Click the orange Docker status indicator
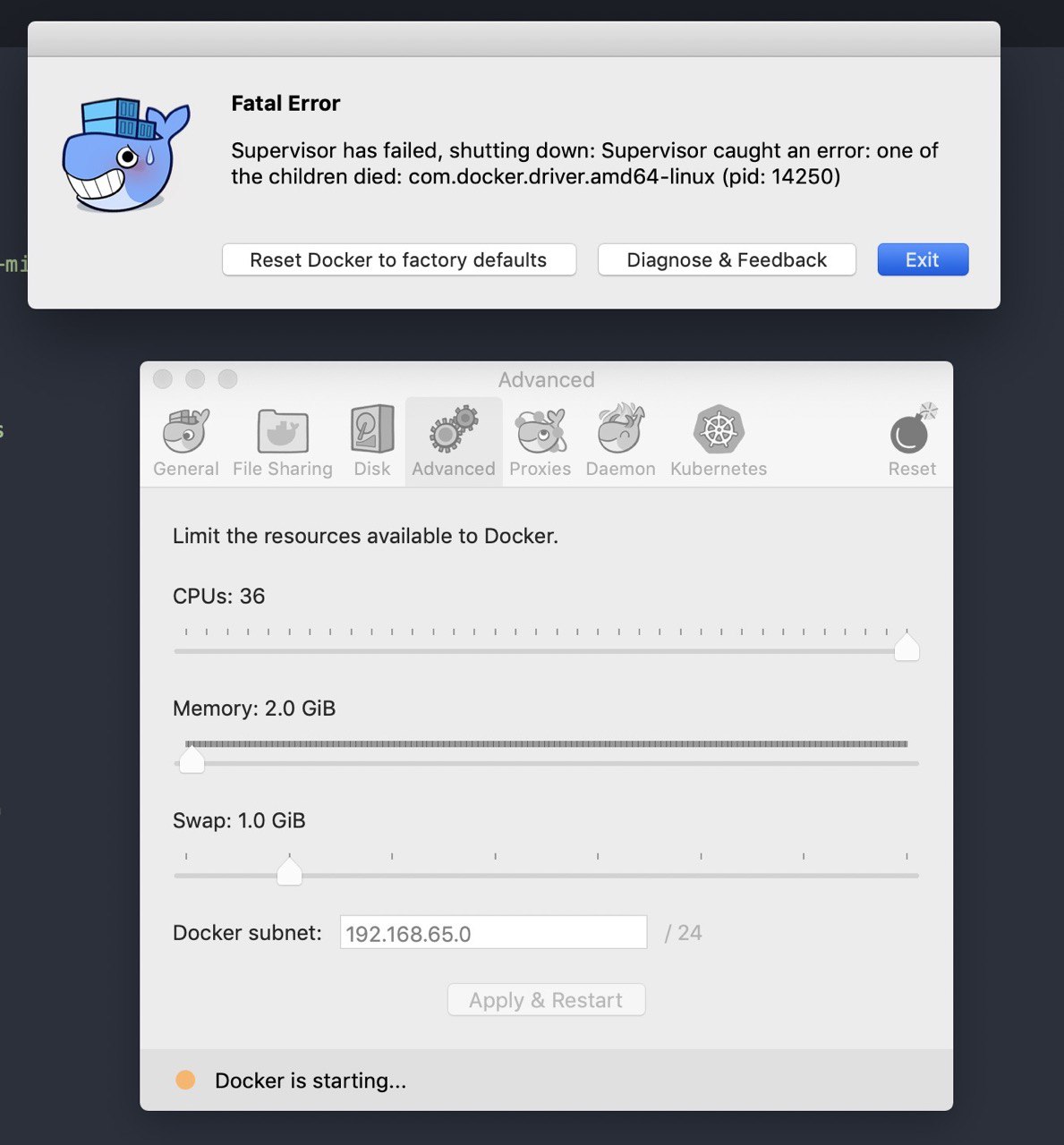Image resolution: width=1064 pixels, height=1145 pixels. coord(185,1080)
